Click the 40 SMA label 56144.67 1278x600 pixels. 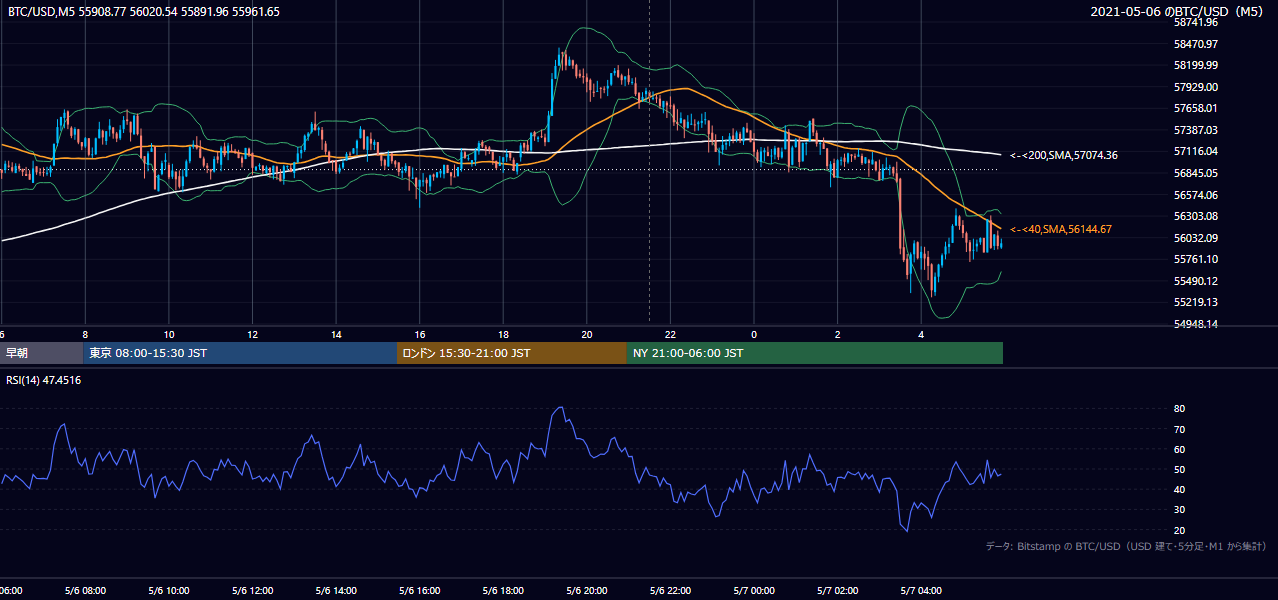[1061, 229]
